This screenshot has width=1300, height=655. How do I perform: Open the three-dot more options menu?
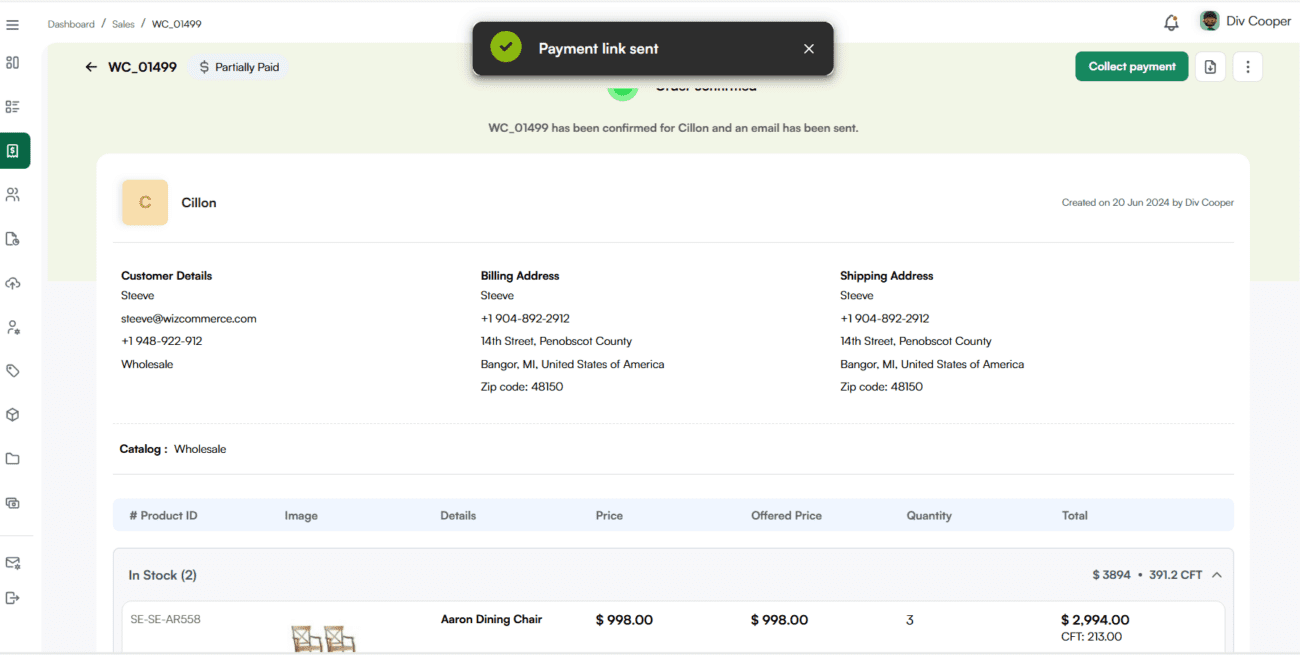(x=1247, y=67)
